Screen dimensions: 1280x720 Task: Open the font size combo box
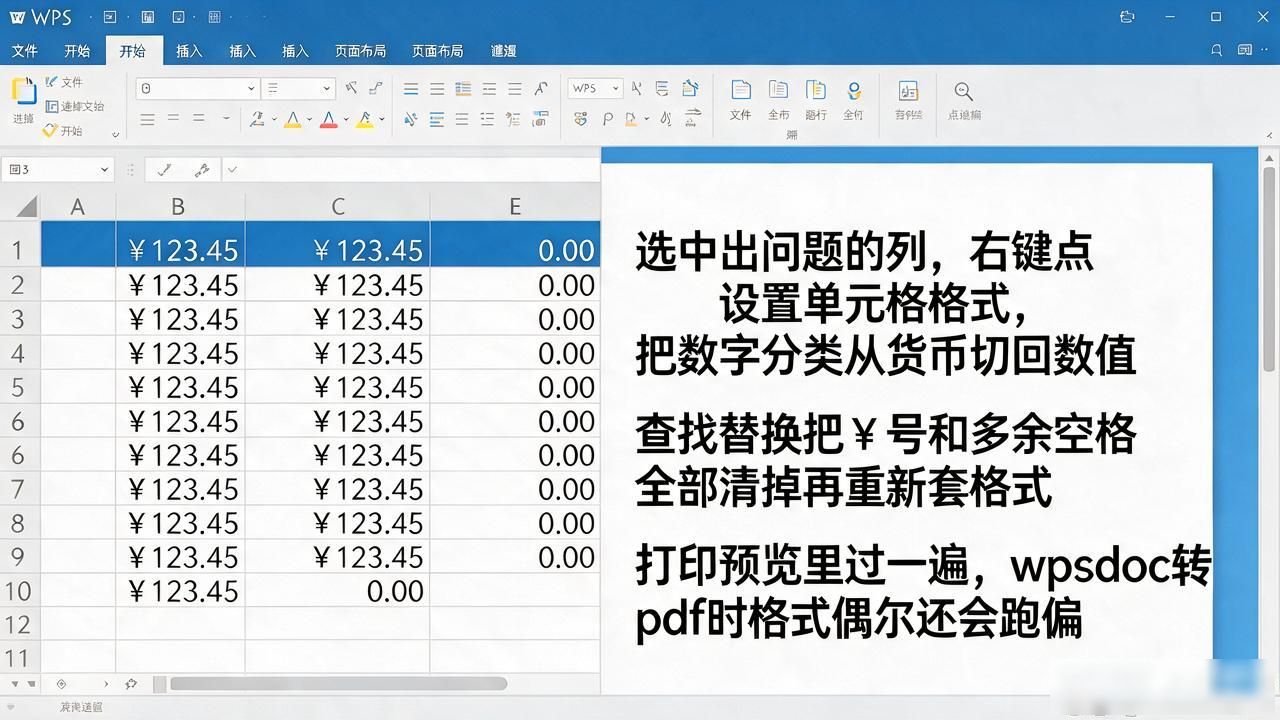click(x=298, y=89)
